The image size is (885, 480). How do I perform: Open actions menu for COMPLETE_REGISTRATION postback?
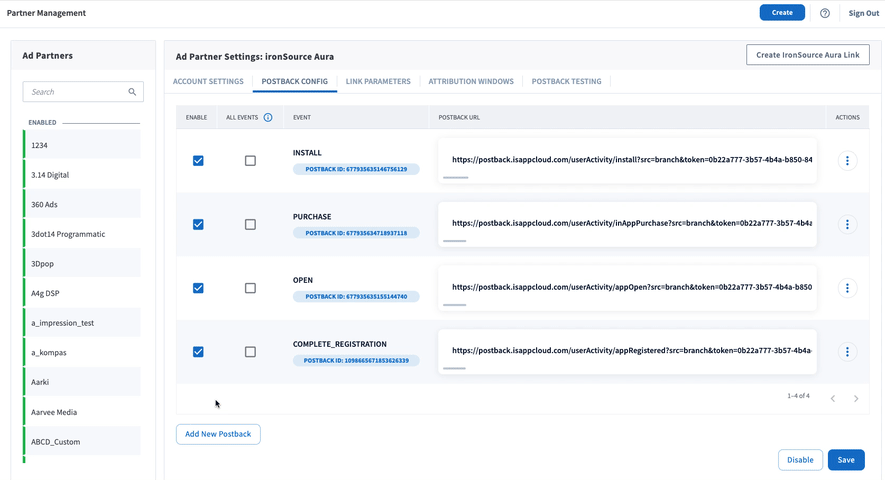point(847,352)
